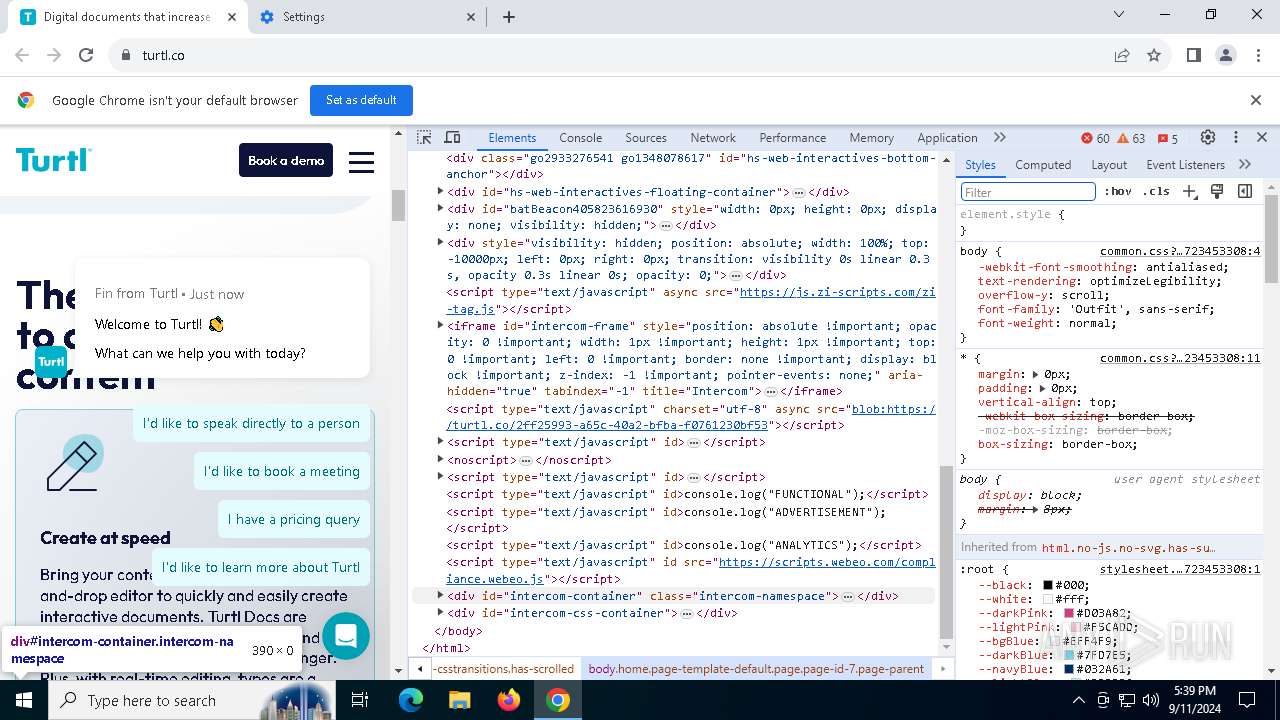Click the --navyBlue color swatch

(1068, 669)
